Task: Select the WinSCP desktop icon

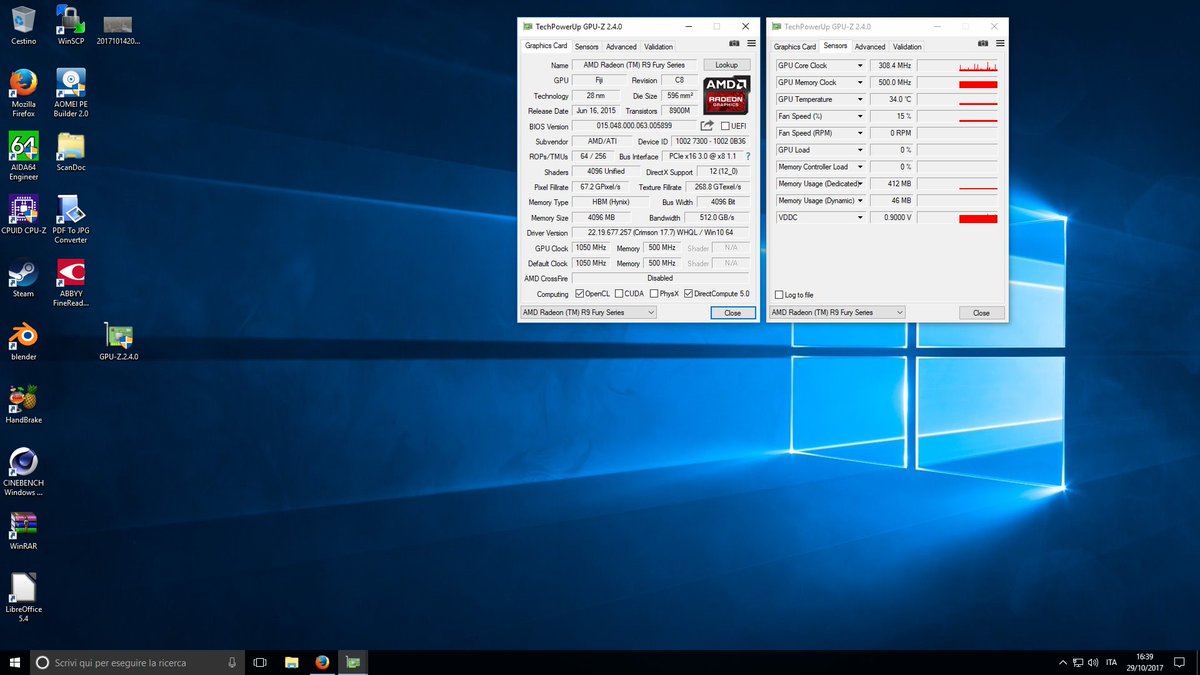Action: point(71,25)
